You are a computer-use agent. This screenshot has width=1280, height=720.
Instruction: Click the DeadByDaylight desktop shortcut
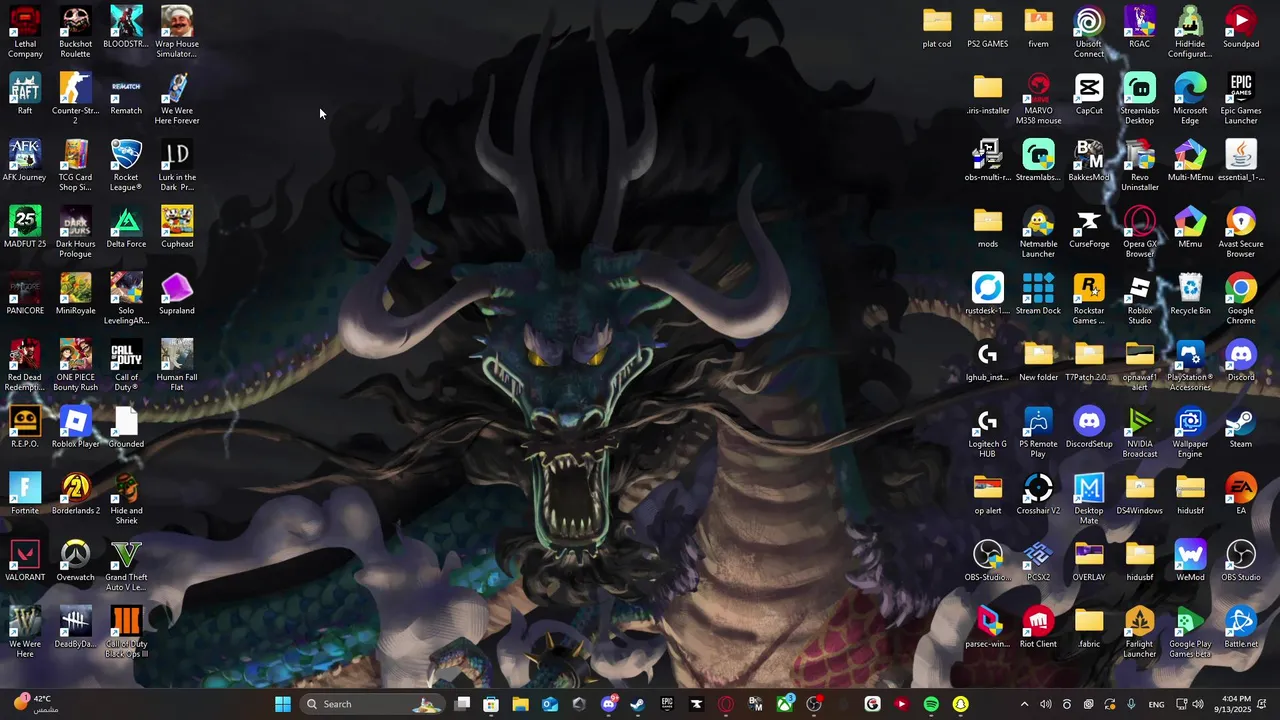point(75,628)
